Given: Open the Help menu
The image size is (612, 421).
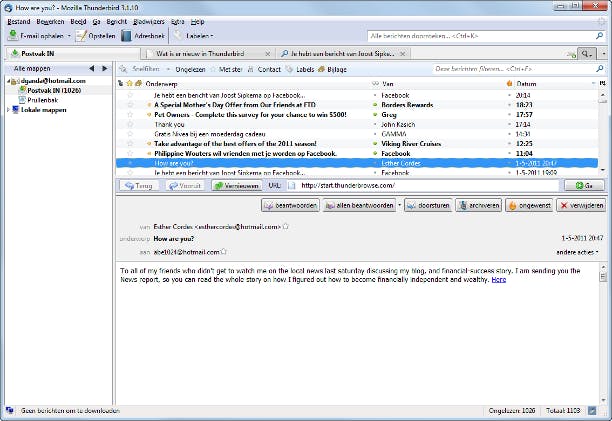Looking at the screenshot, I should click(197, 21).
